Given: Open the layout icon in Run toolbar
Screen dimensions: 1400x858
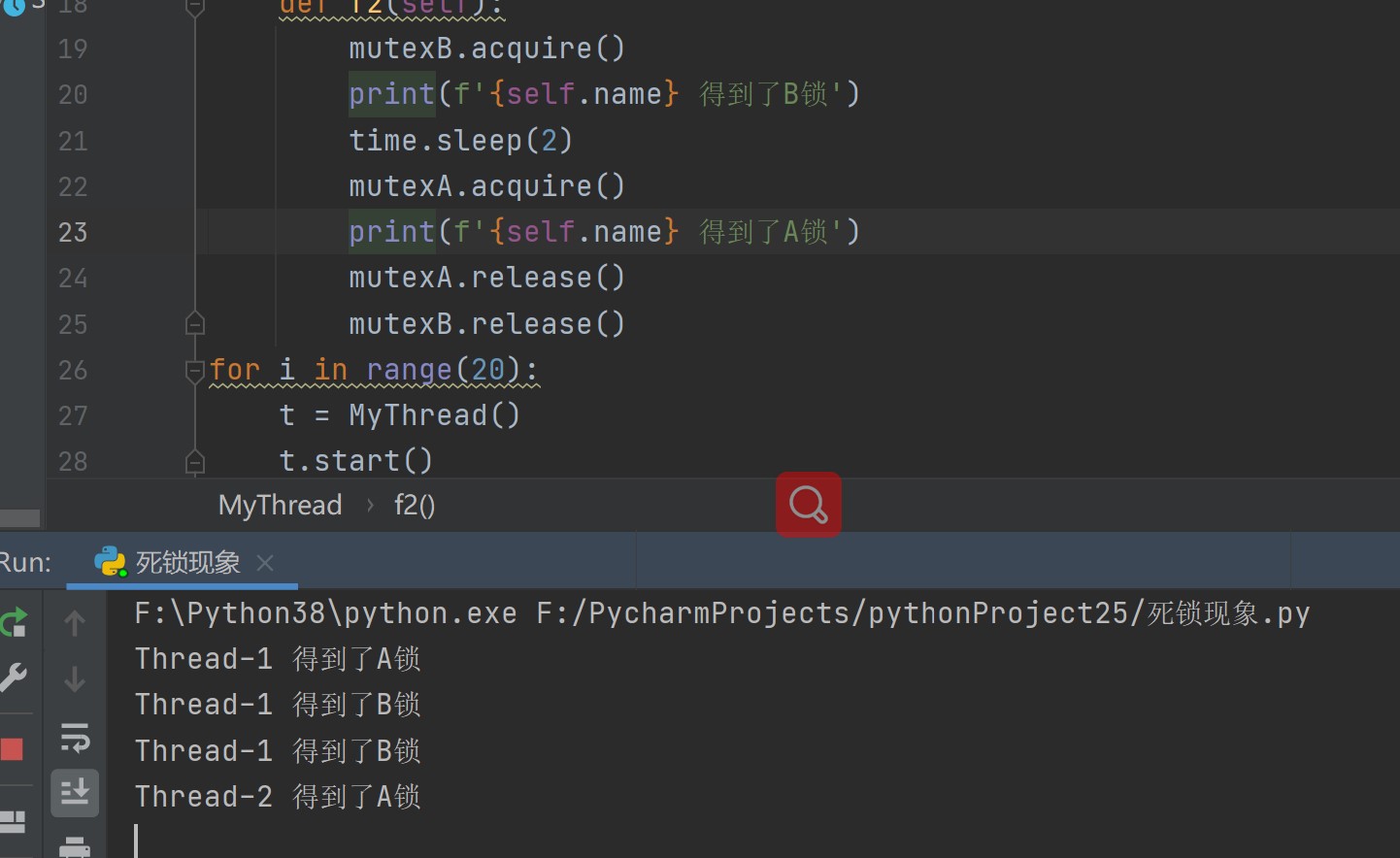Looking at the screenshot, I should click(12, 822).
